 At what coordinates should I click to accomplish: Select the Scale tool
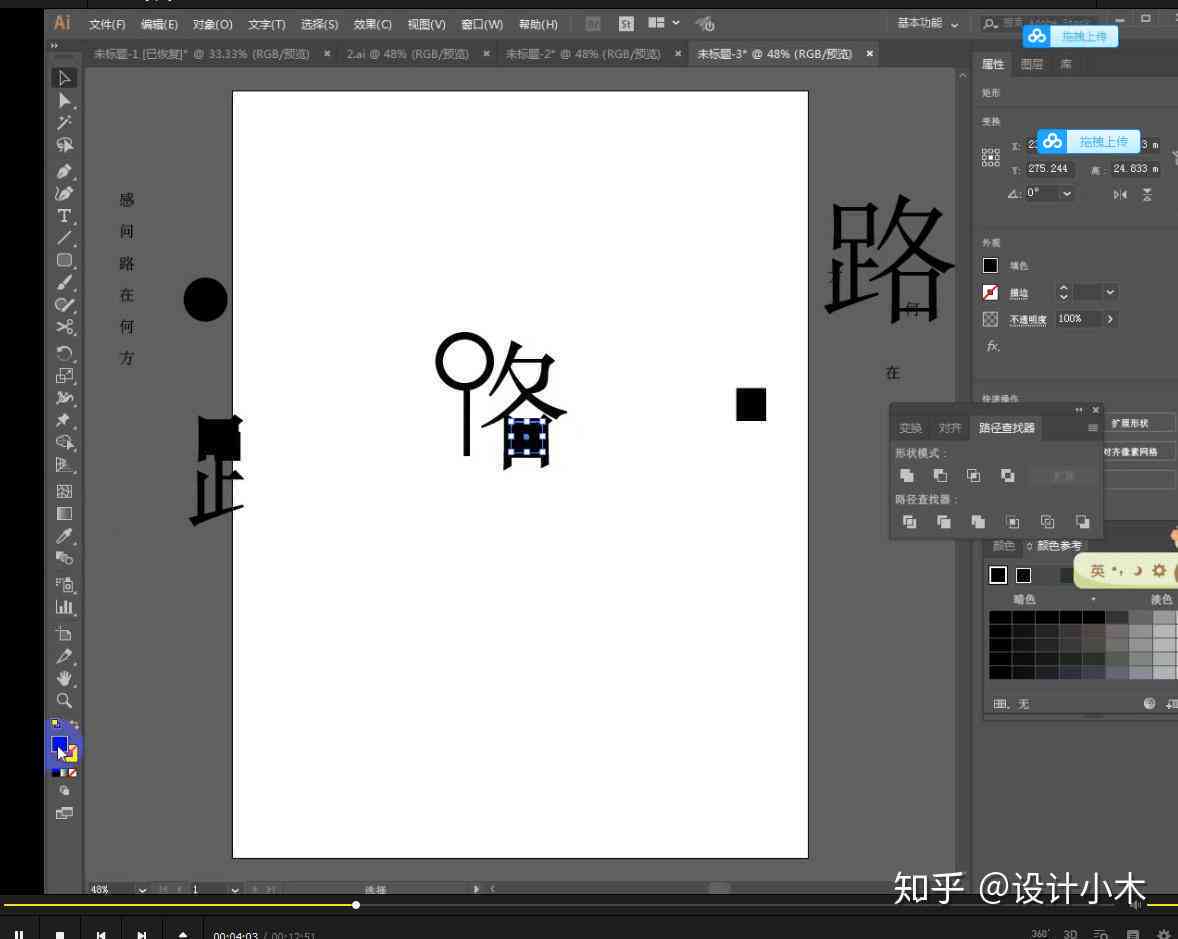click(x=64, y=376)
